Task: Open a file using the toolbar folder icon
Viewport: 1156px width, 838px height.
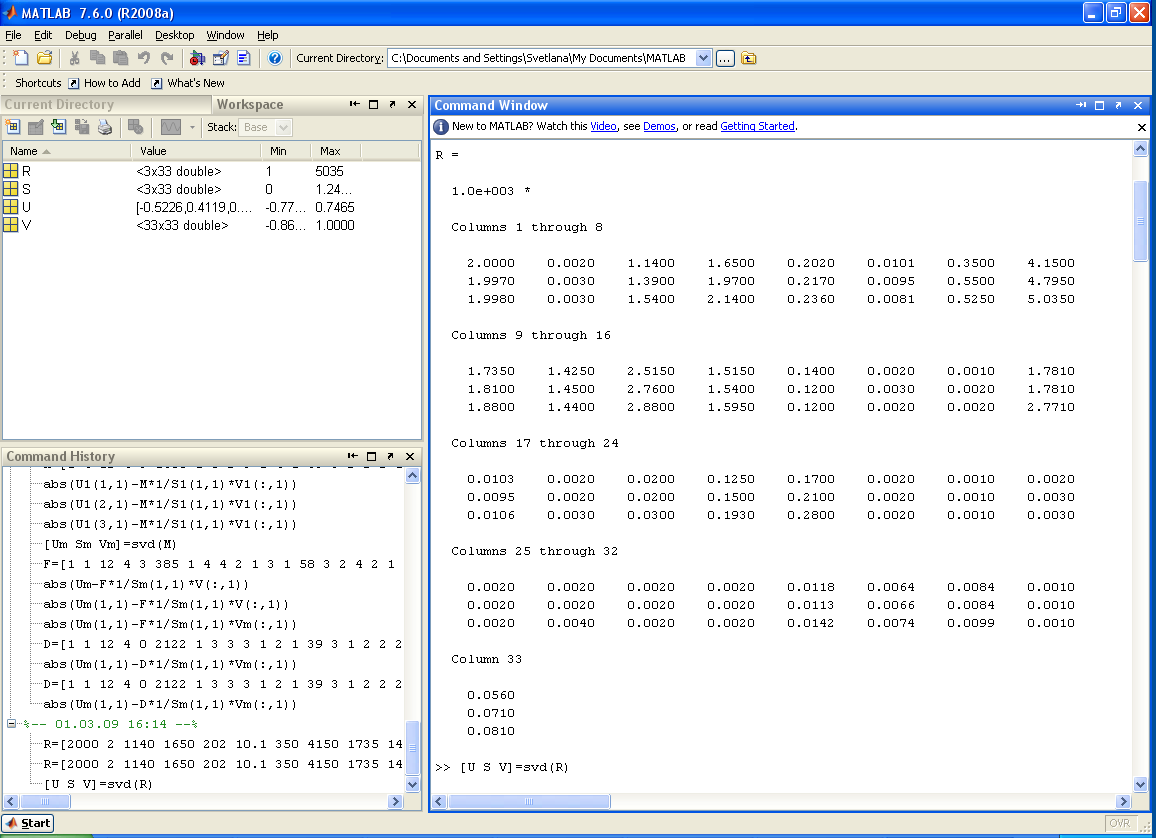Action: (x=45, y=58)
